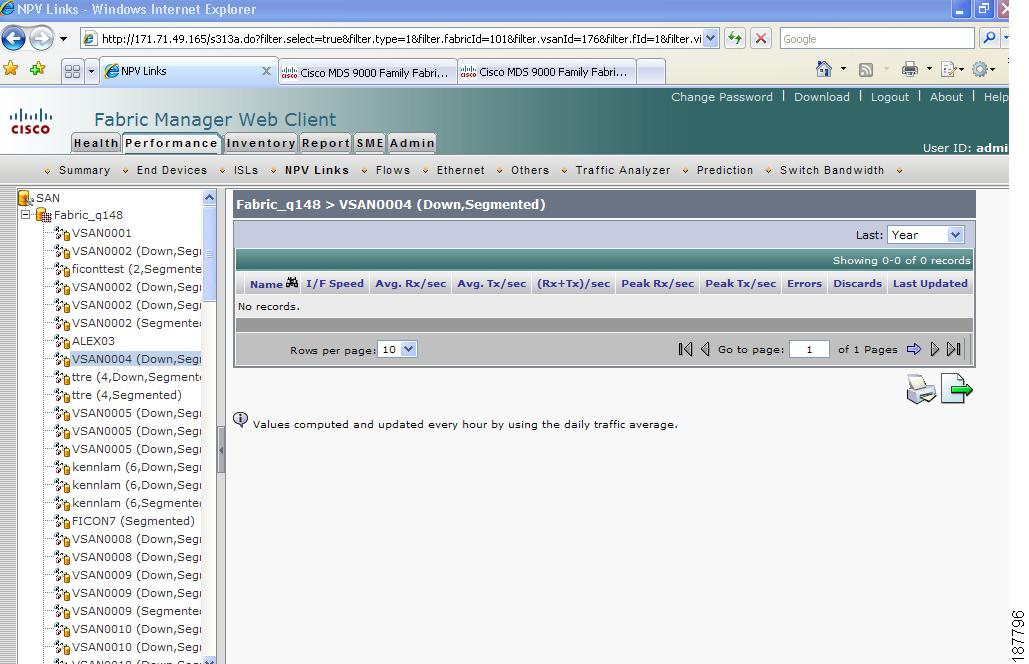Click the binoculars filter icon beside Name

(292, 283)
